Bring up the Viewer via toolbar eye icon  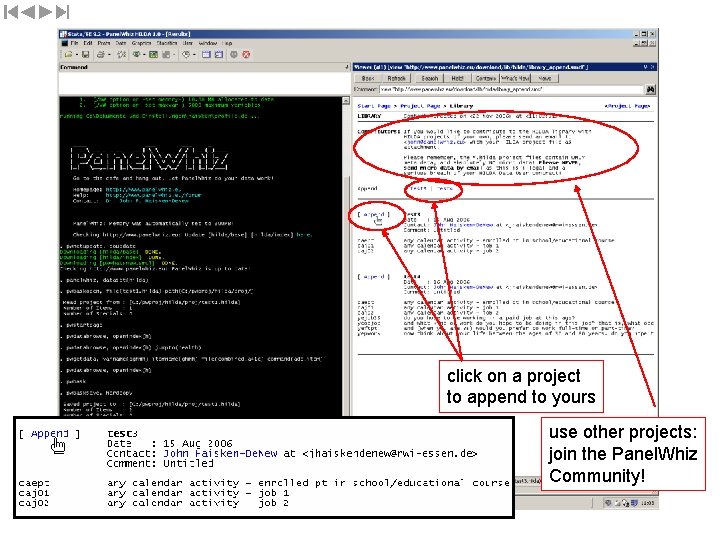[x=136, y=54]
